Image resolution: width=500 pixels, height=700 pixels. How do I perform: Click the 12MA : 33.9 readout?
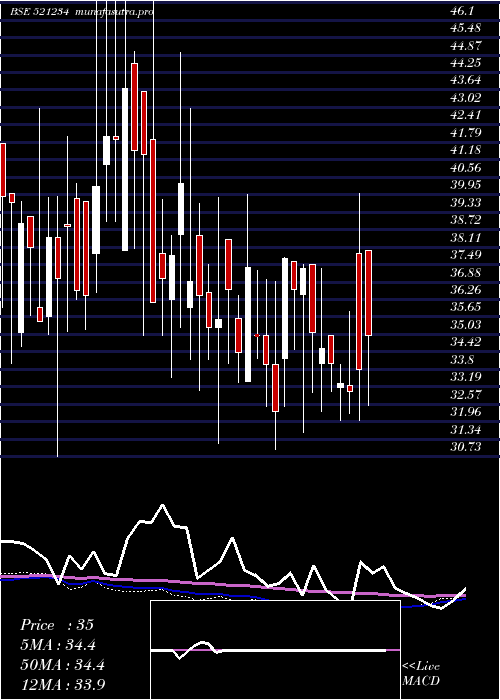click(63, 685)
